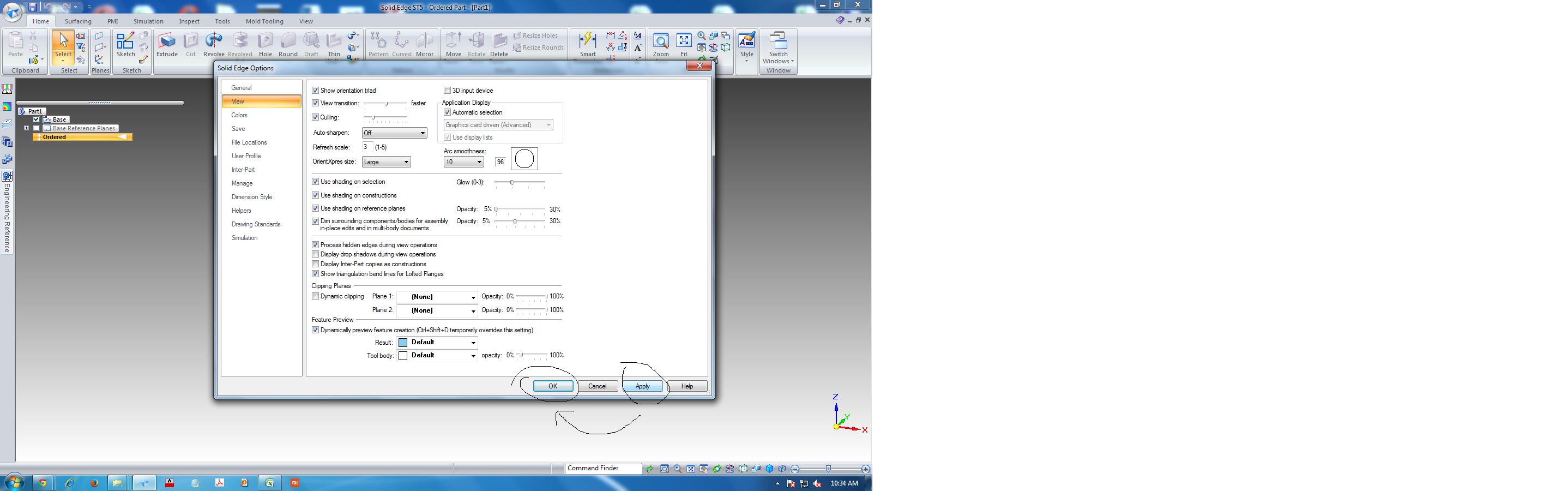Open the Sketch tool

coord(126,45)
